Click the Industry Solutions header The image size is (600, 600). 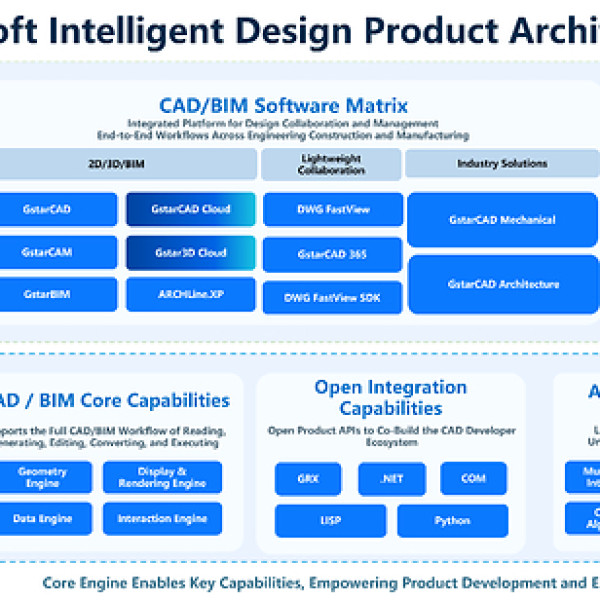(x=502, y=163)
